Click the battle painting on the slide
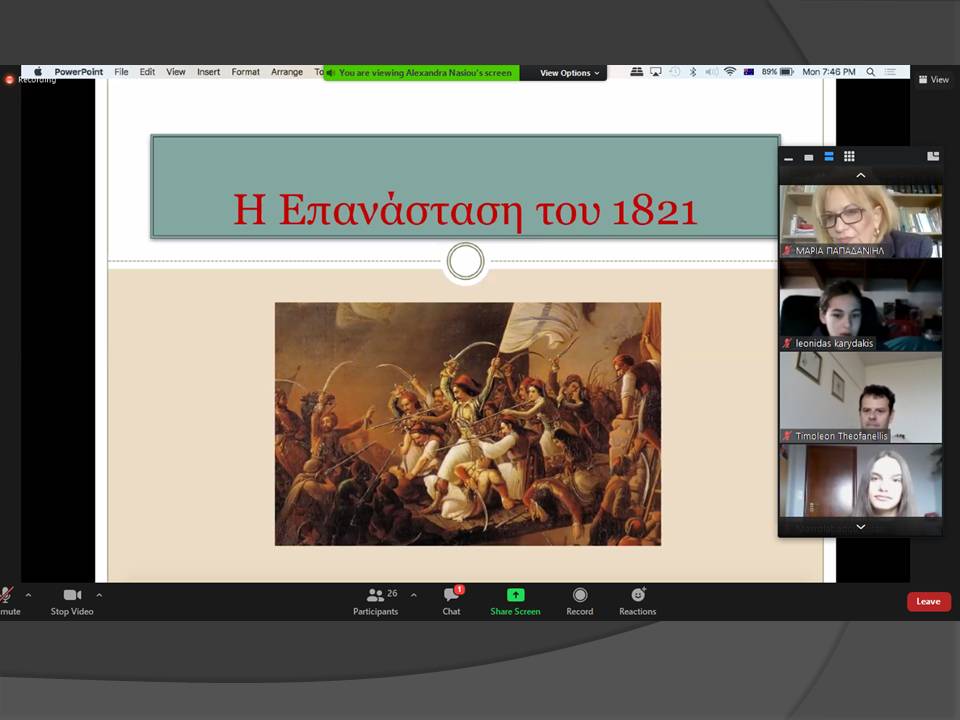The height and width of the screenshot is (720, 960). tap(468, 424)
